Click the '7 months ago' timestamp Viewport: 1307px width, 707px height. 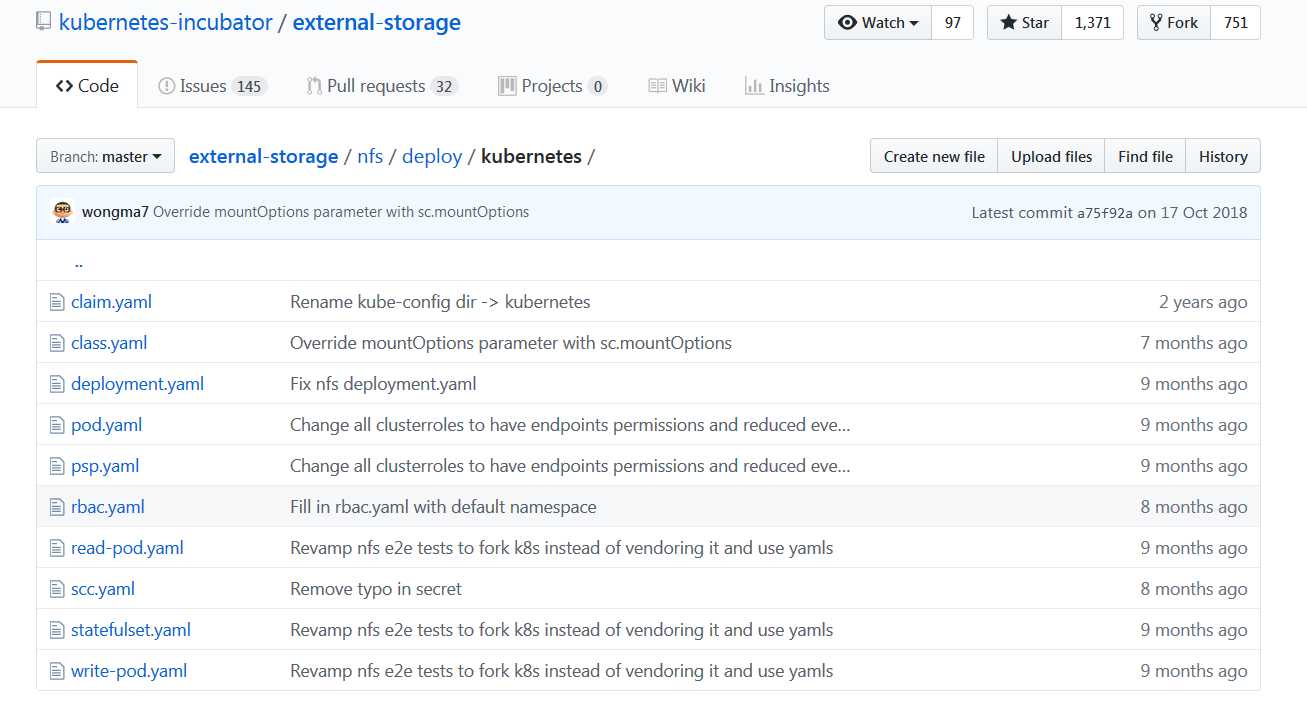pos(1194,343)
